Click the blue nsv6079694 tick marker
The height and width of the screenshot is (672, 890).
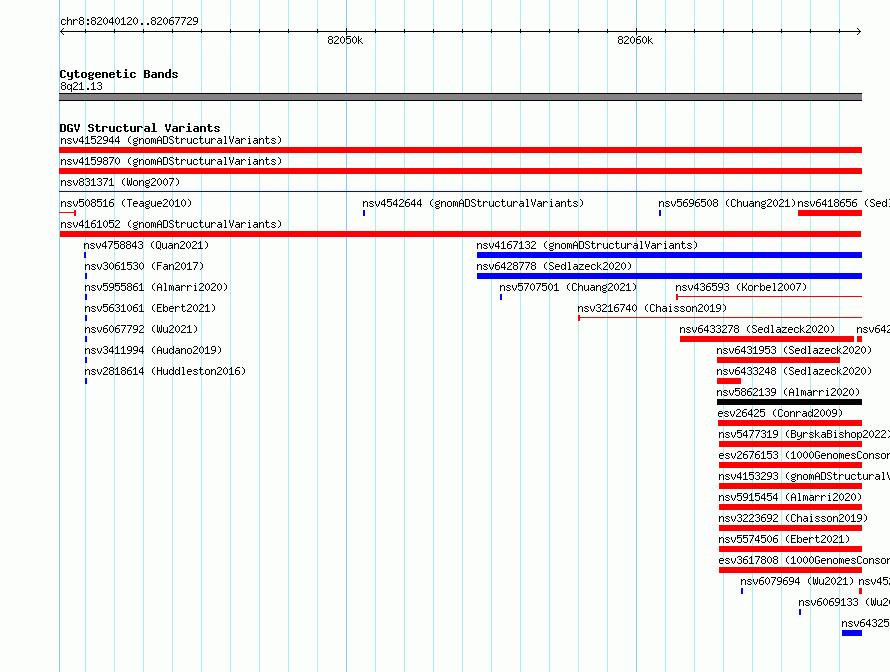point(742,591)
